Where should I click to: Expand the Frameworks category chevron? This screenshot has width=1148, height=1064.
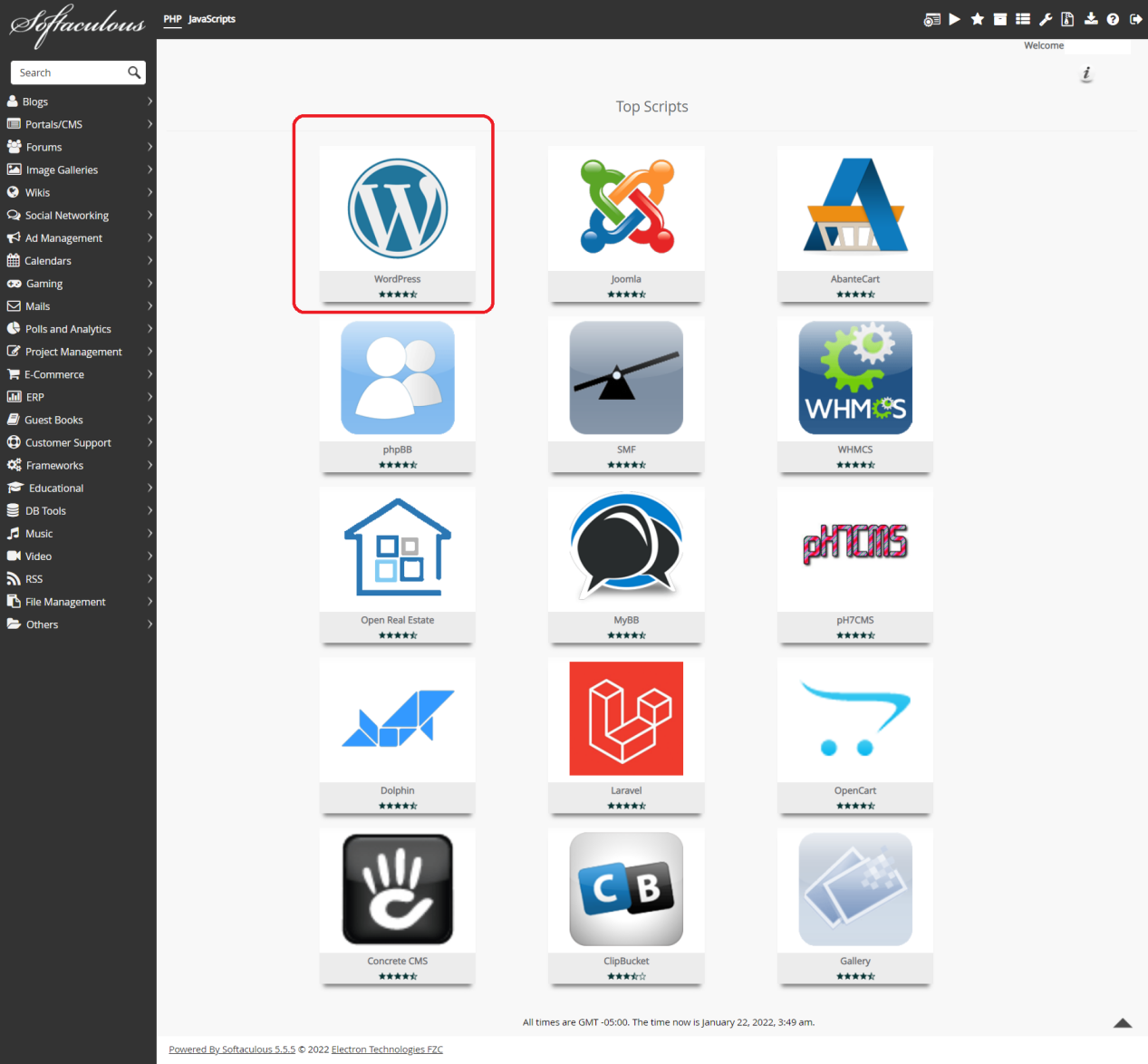coord(150,465)
